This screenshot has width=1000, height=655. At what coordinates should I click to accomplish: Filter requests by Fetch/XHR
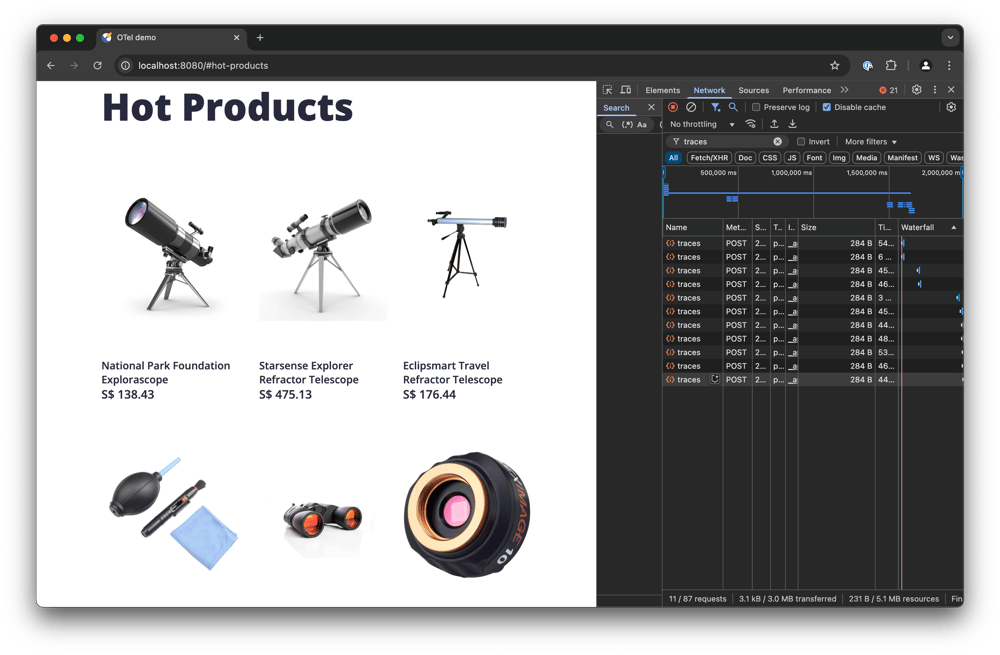pos(709,158)
